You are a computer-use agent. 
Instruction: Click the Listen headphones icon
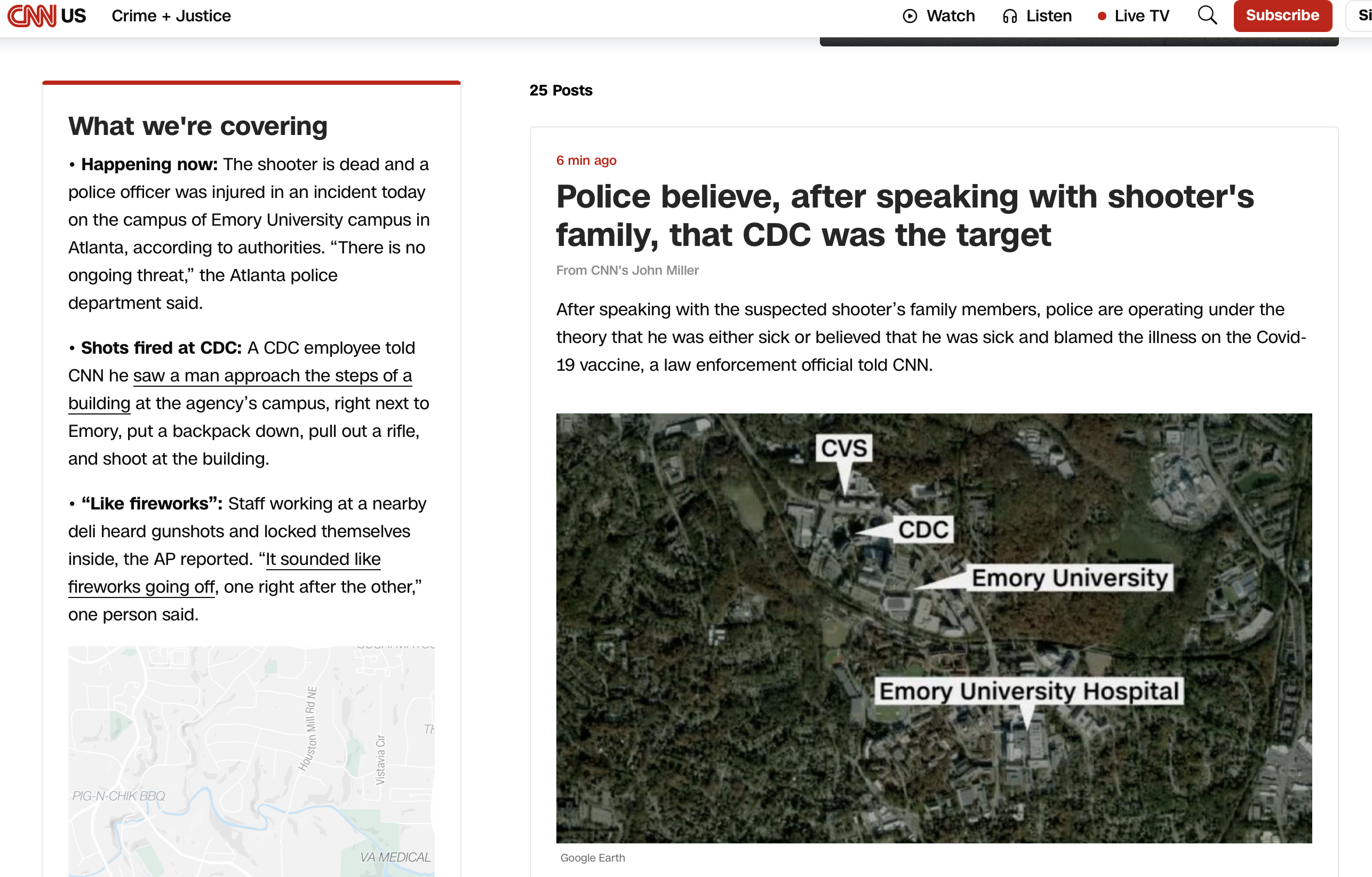(1010, 16)
